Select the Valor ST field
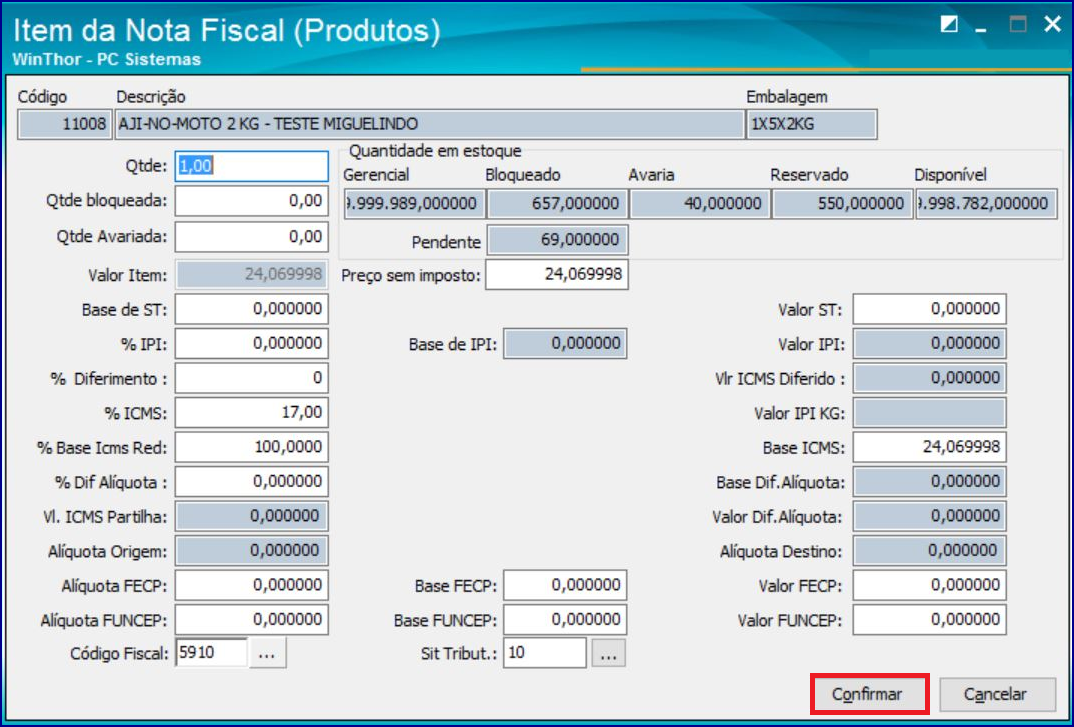This screenshot has height=727, width=1074. [929, 309]
